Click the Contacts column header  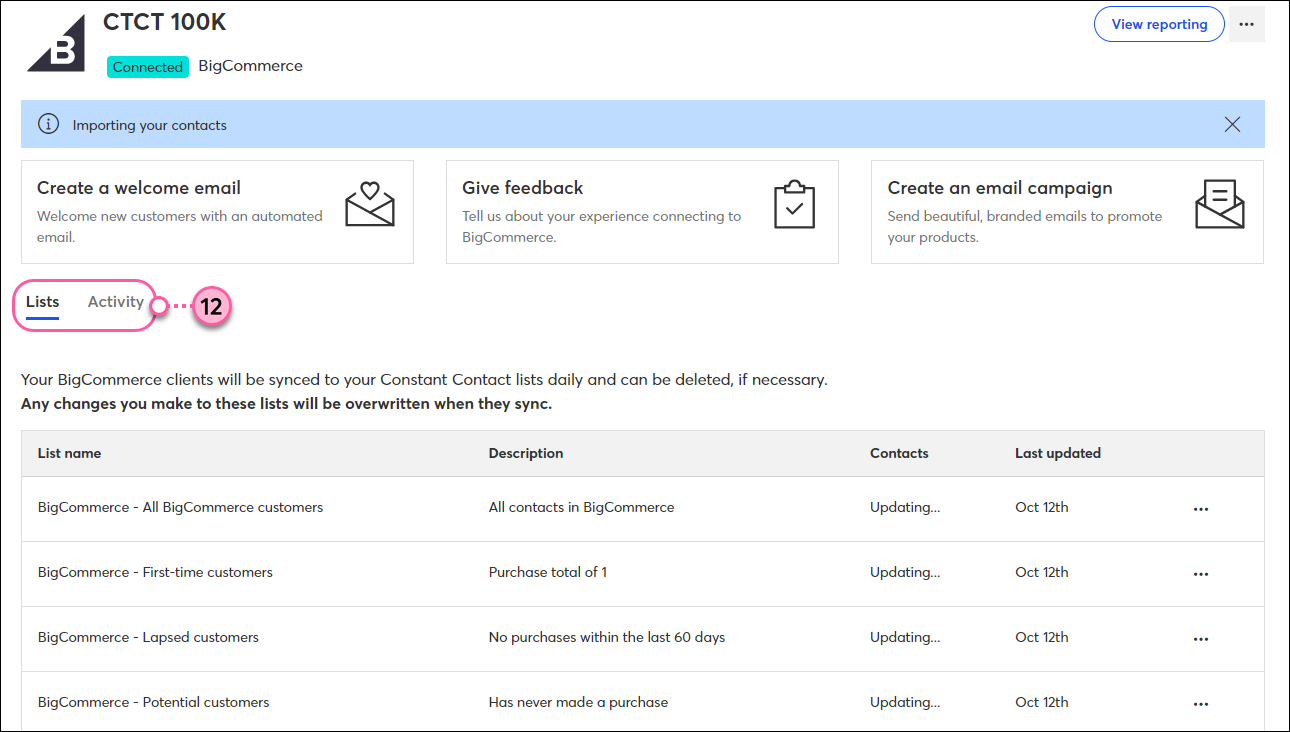click(899, 453)
